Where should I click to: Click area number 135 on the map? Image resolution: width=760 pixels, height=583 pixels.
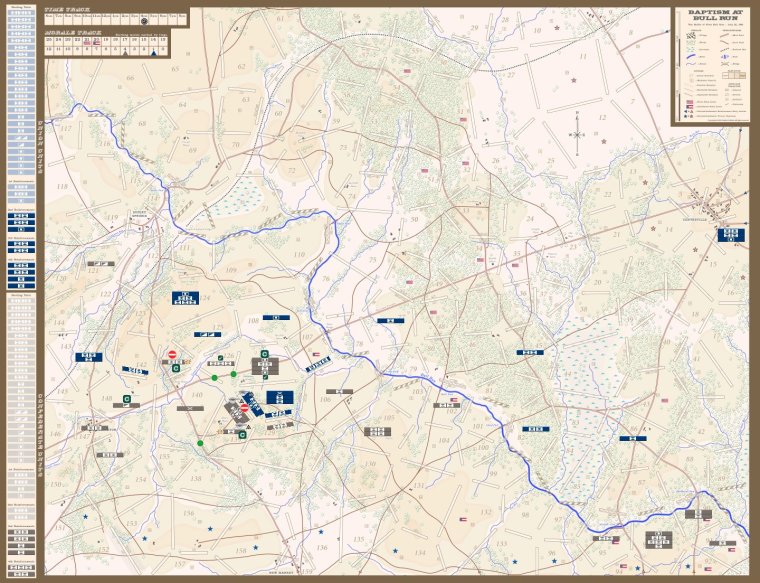[x=358, y=539]
